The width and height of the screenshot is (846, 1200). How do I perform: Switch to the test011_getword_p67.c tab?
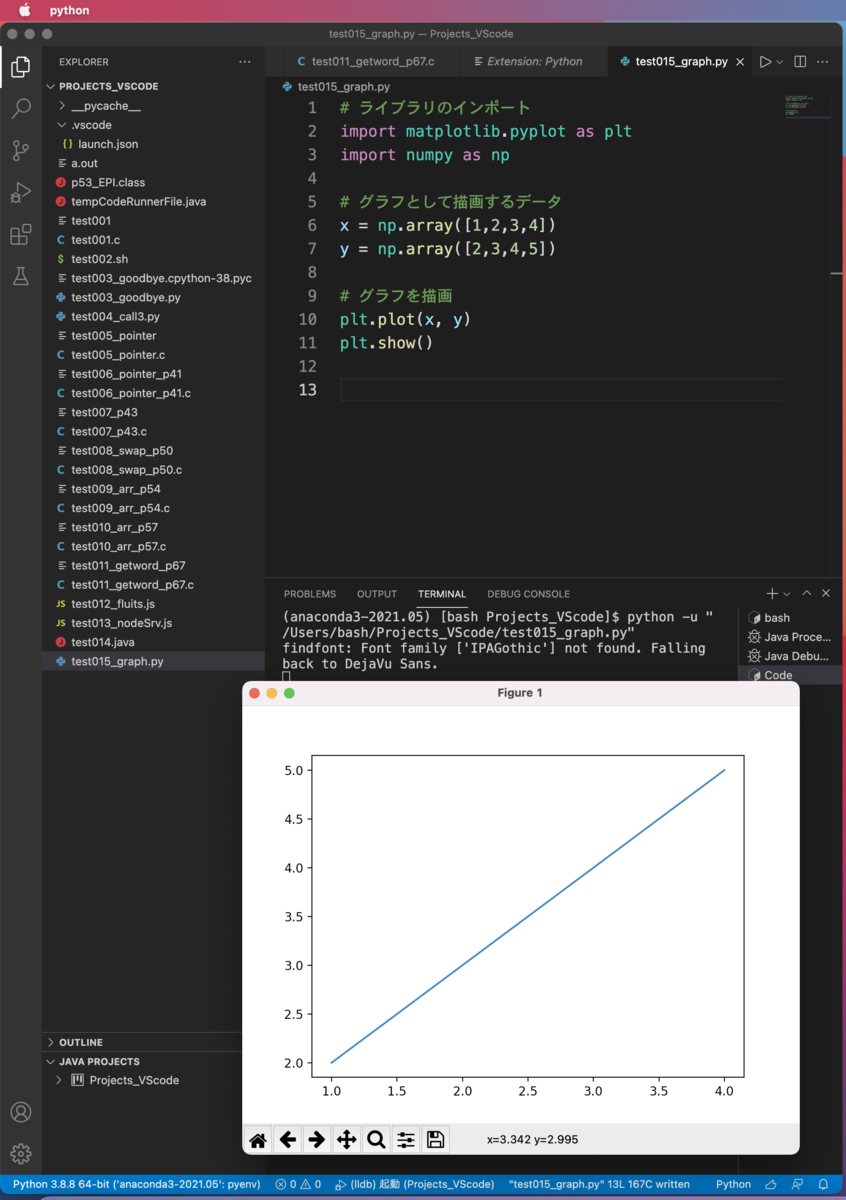click(x=373, y=62)
